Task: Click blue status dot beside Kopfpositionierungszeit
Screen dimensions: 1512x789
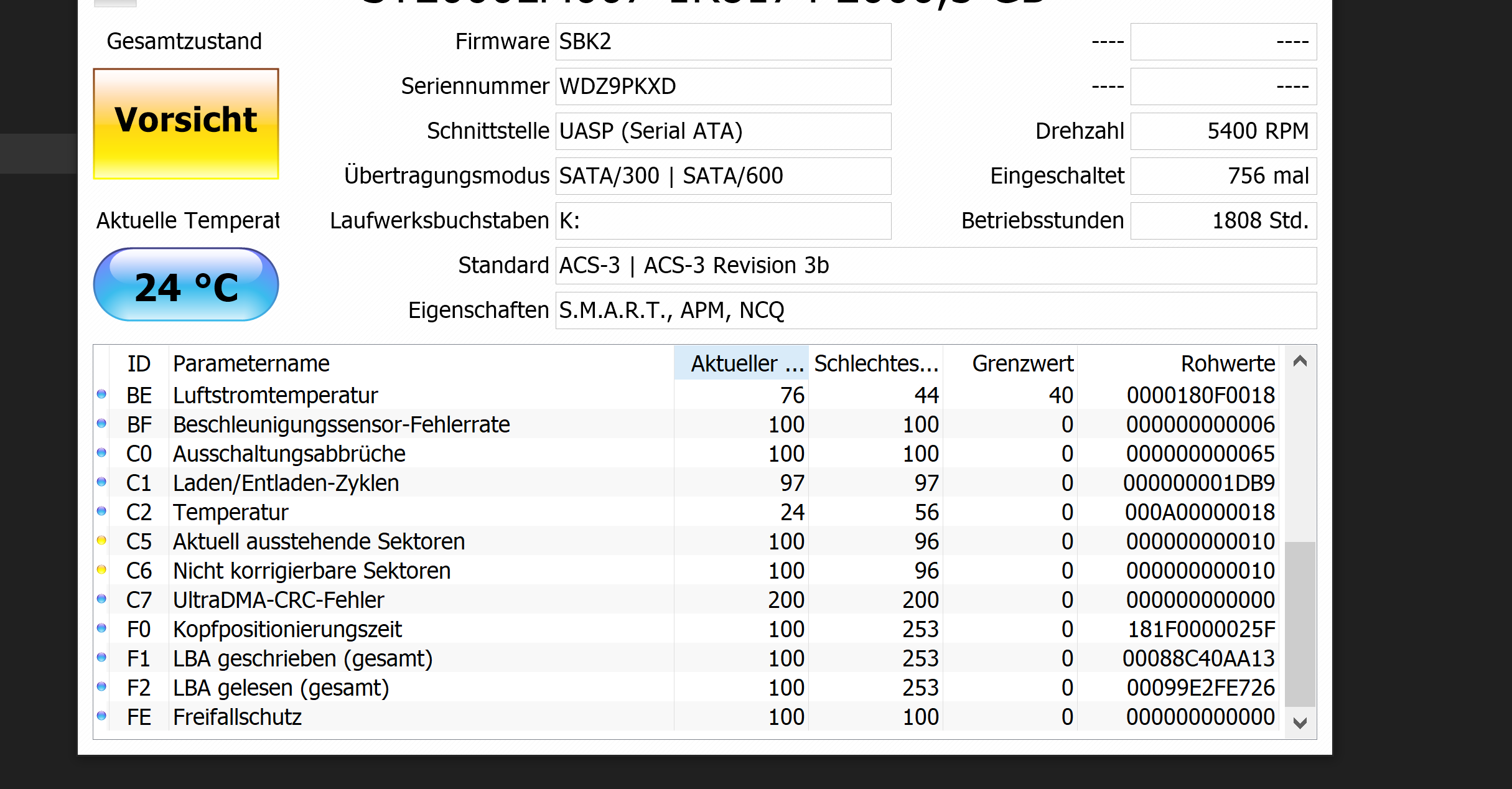Action: [x=101, y=628]
